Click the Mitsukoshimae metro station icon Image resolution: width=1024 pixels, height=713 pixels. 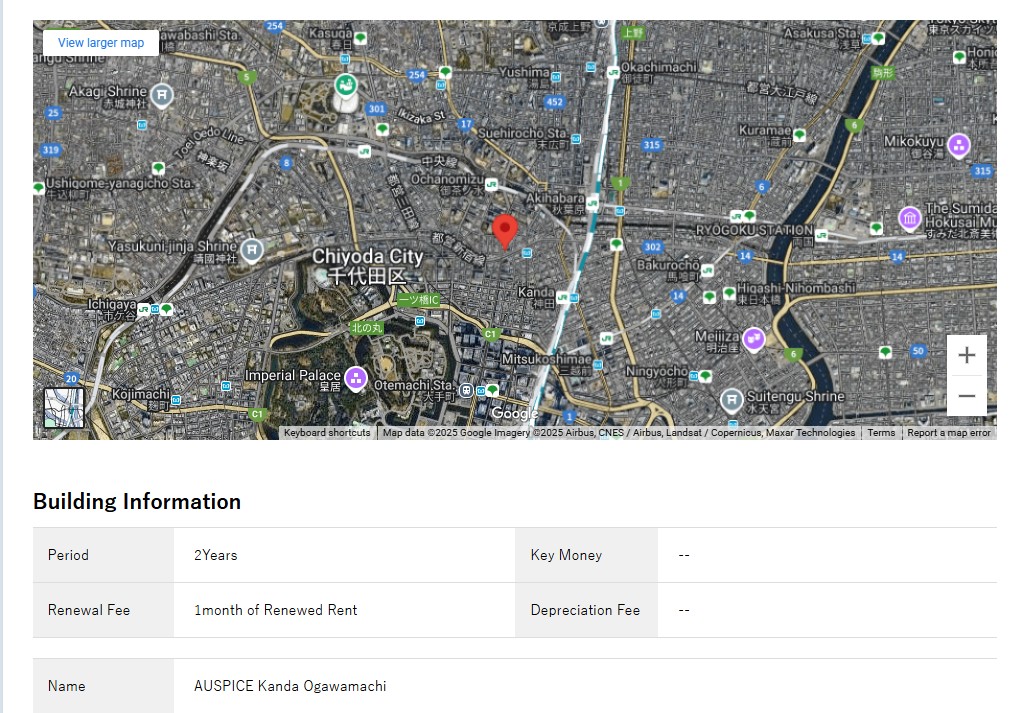pyautogui.click(x=598, y=365)
